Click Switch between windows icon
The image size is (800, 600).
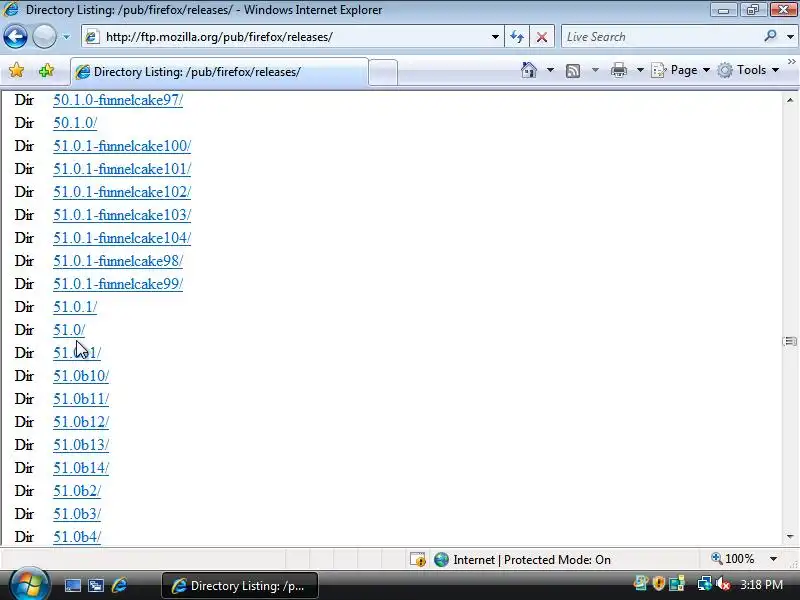(x=95, y=586)
